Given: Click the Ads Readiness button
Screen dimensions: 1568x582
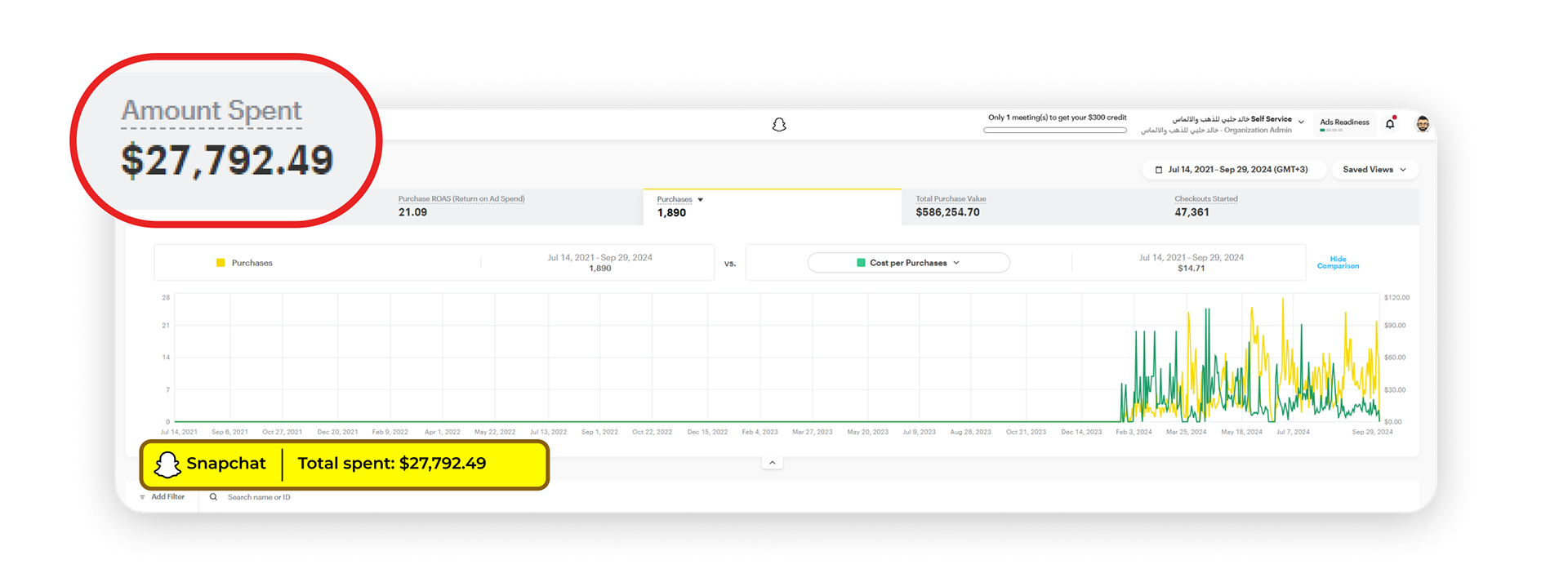Looking at the screenshot, I should (x=1344, y=124).
